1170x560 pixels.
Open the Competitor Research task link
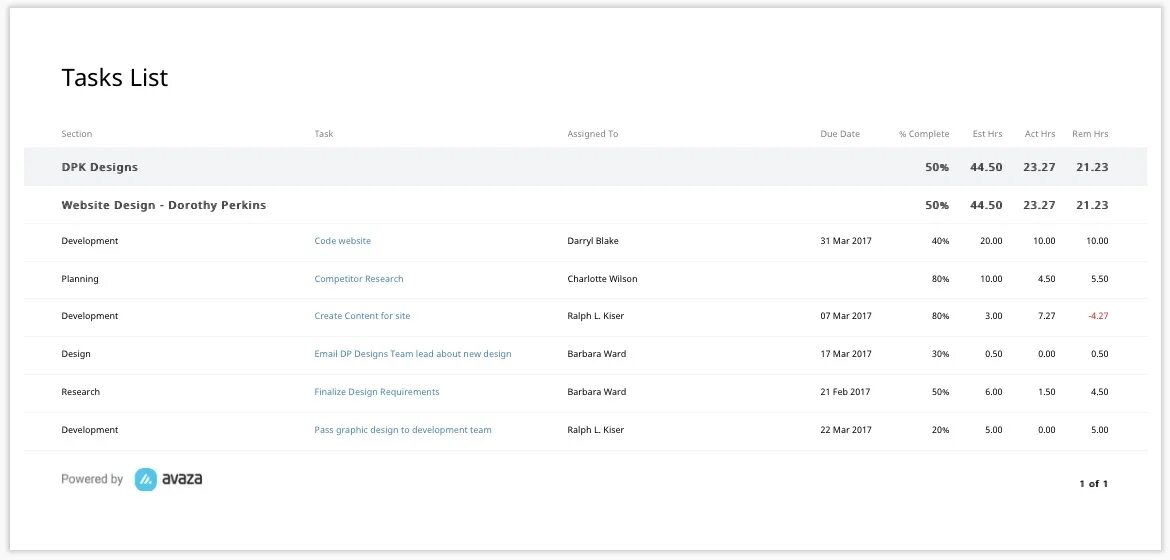[x=358, y=279]
